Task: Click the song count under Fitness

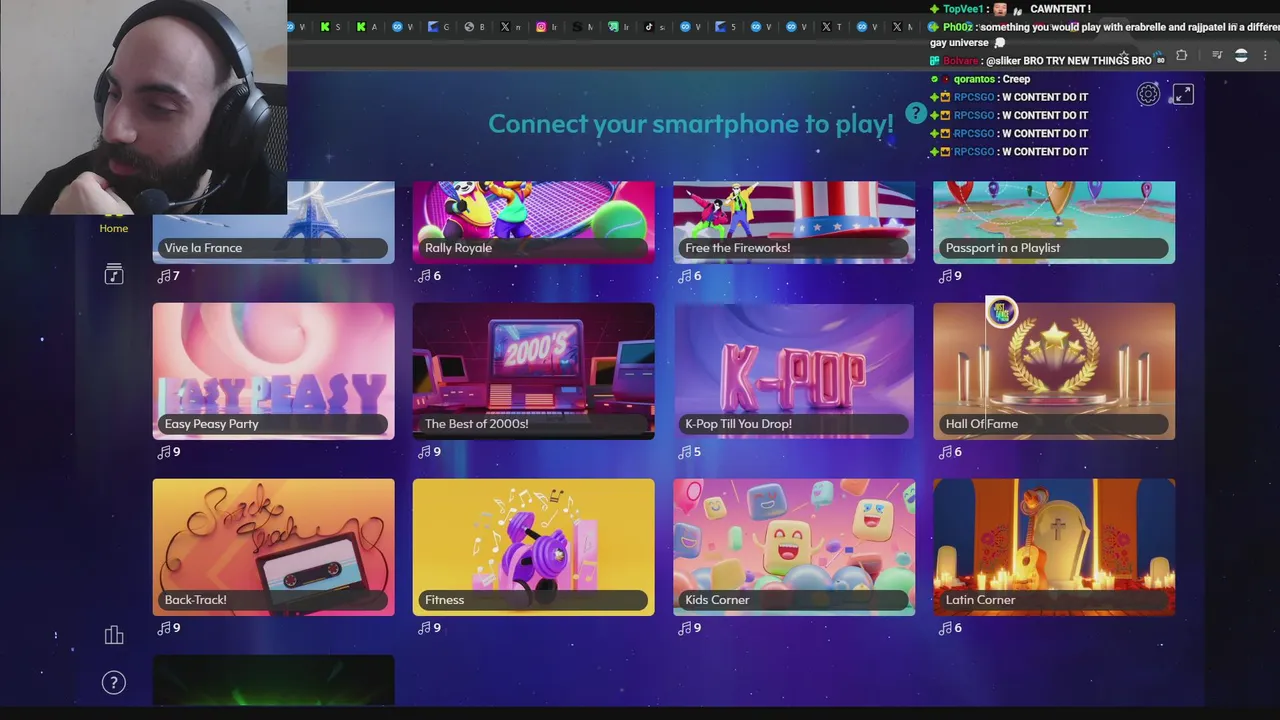Action: 429,628
